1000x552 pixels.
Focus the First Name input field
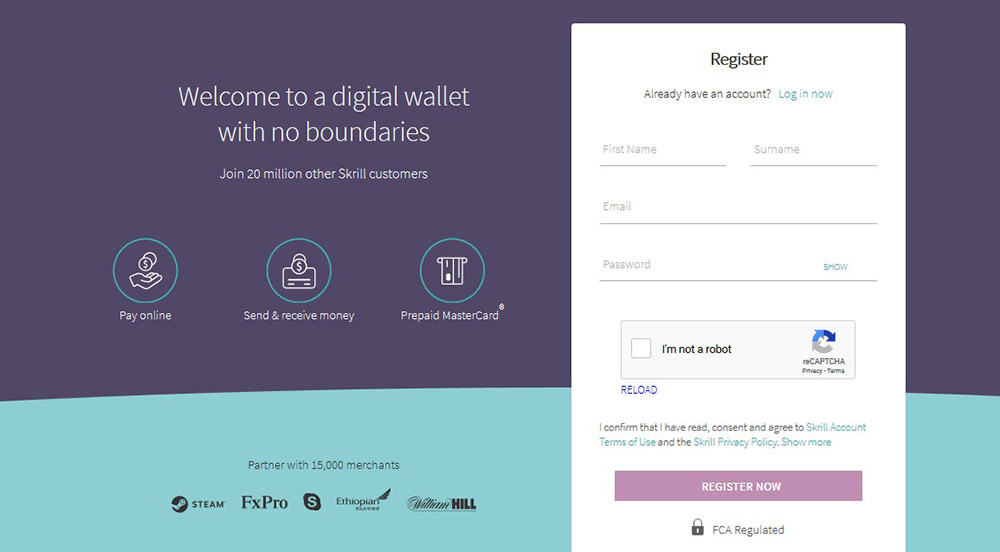point(663,150)
